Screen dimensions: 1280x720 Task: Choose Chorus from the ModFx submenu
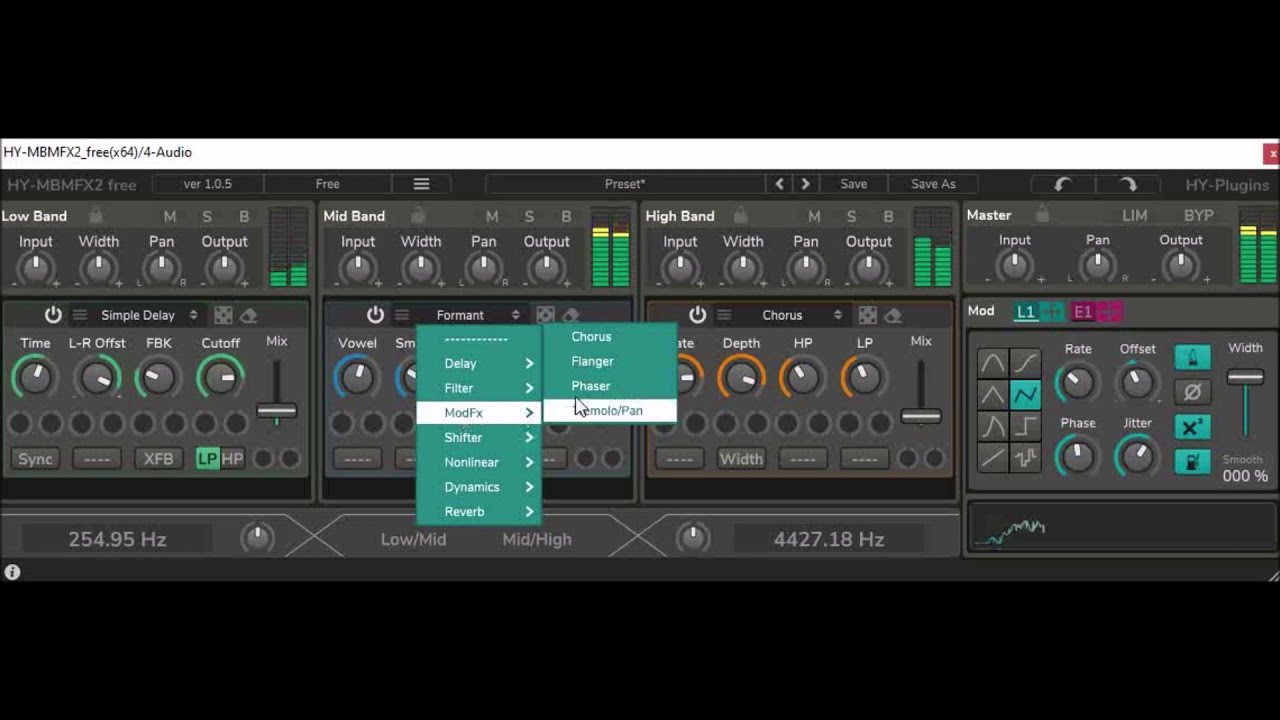(x=610, y=337)
